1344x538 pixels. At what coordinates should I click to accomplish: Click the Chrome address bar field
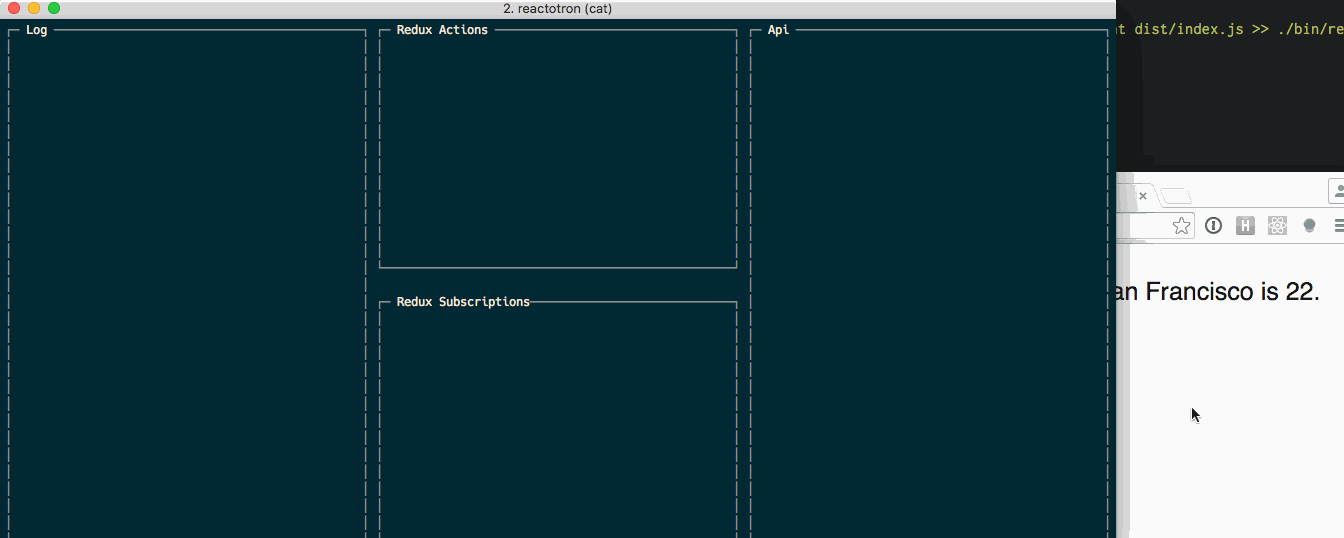coord(1156,227)
